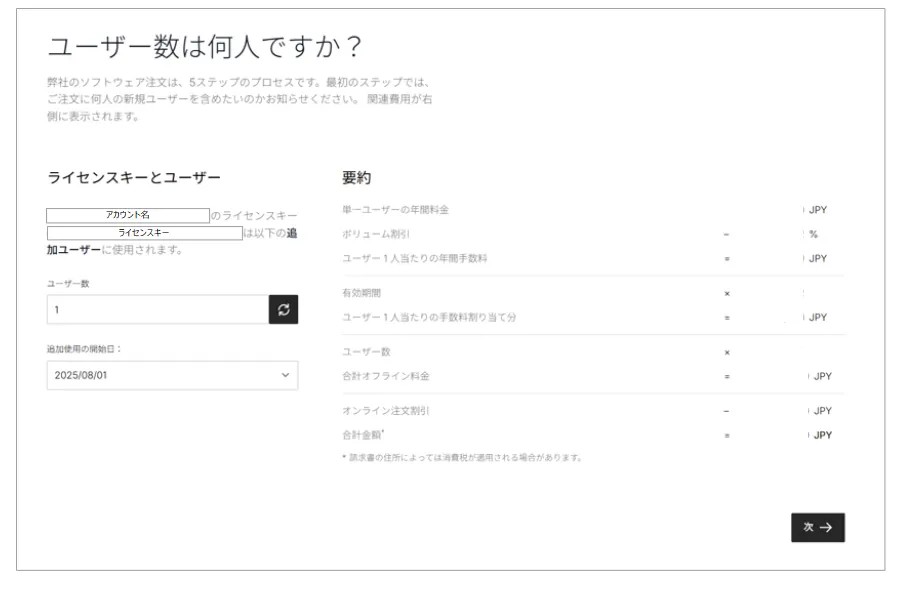The width and height of the screenshot is (897, 592).
Task: Select the ライセンスキーとユーザー section heading
Action: [x=134, y=178]
